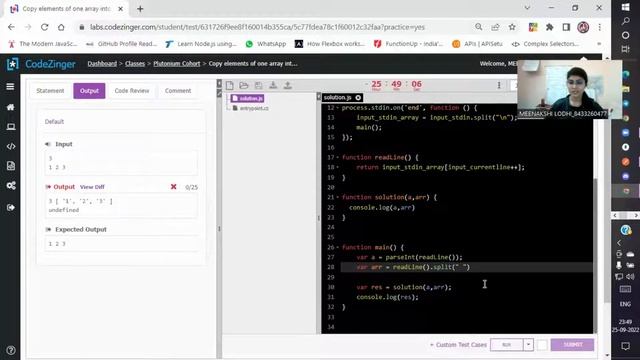Screen dimensions: 640x360
Task: Reload the browser page
Action: pyautogui.click(x=44, y=27)
